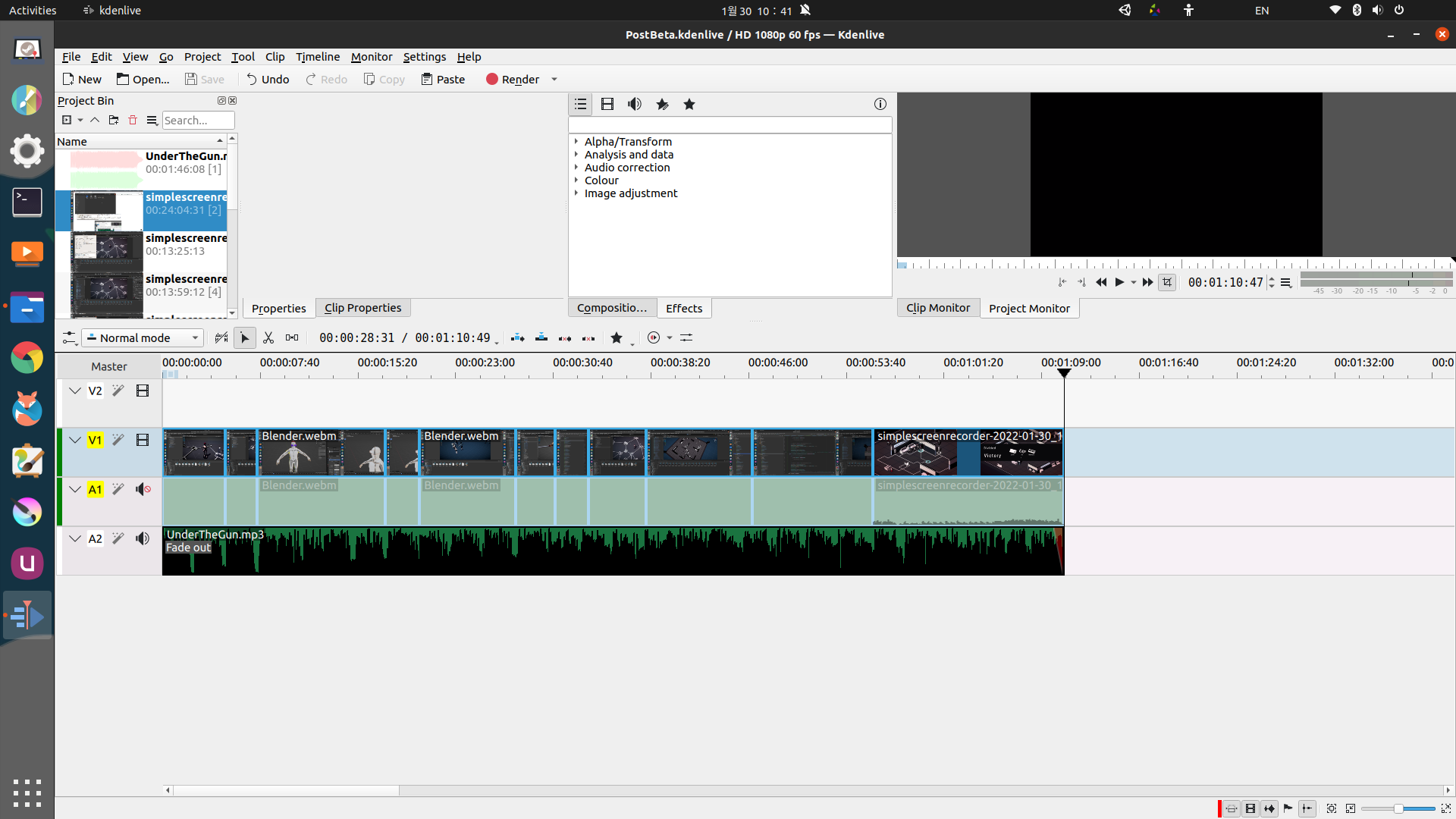Collapse track A1 chevron
Viewport: 1456px width, 819px height.
[x=74, y=489]
